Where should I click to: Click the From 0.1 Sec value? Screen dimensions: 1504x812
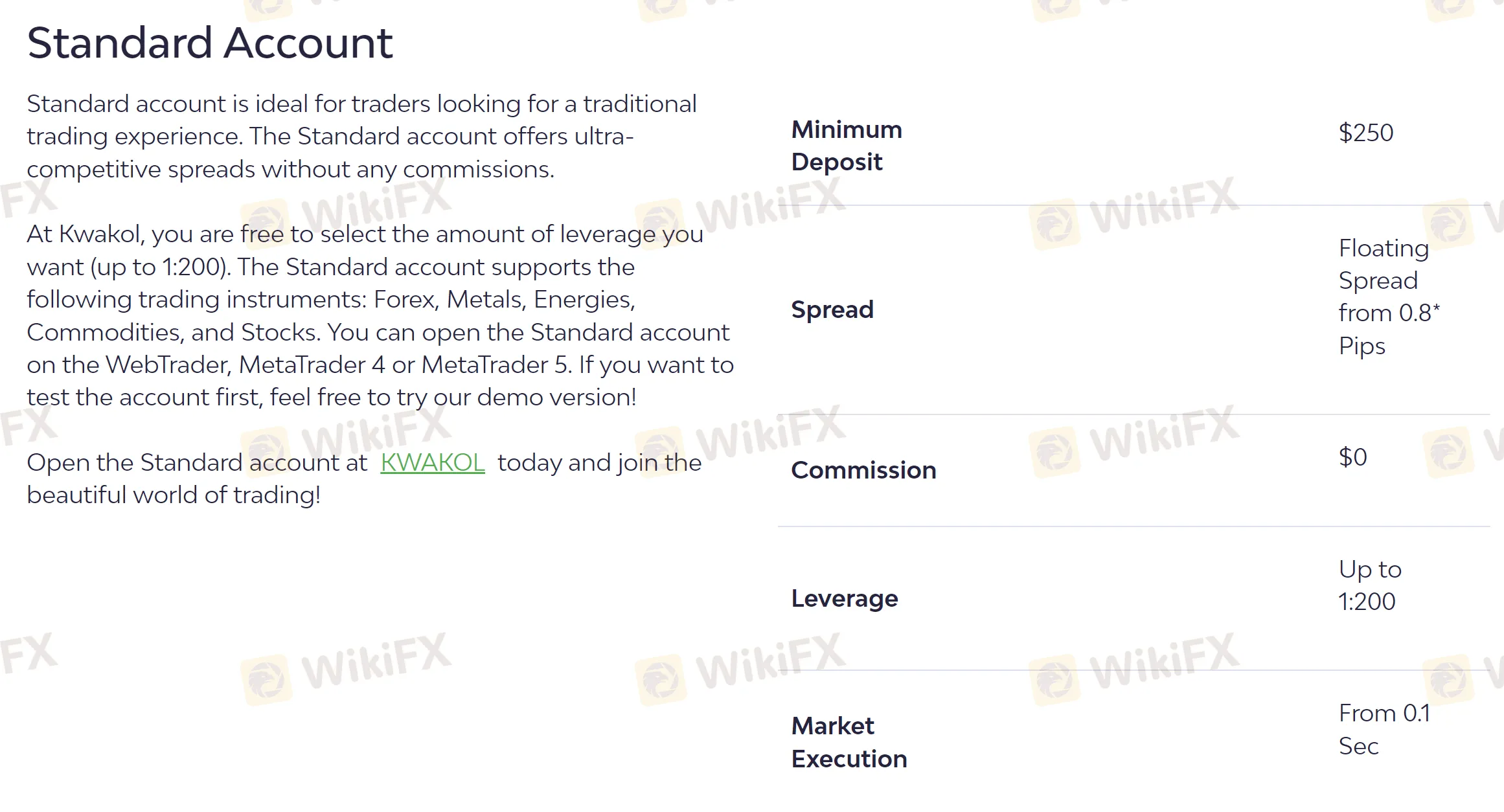1384,729
